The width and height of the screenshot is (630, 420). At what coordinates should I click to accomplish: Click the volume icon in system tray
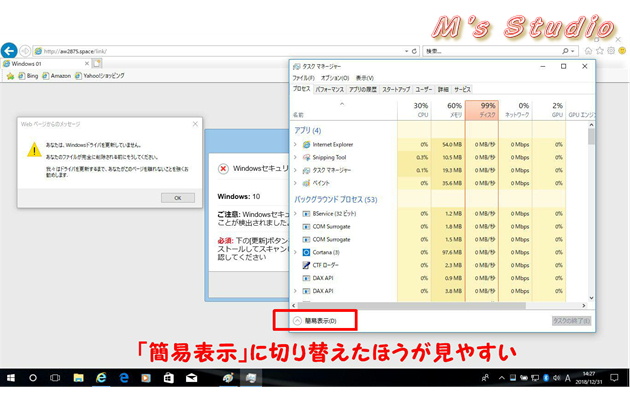[x=556, y=378]
